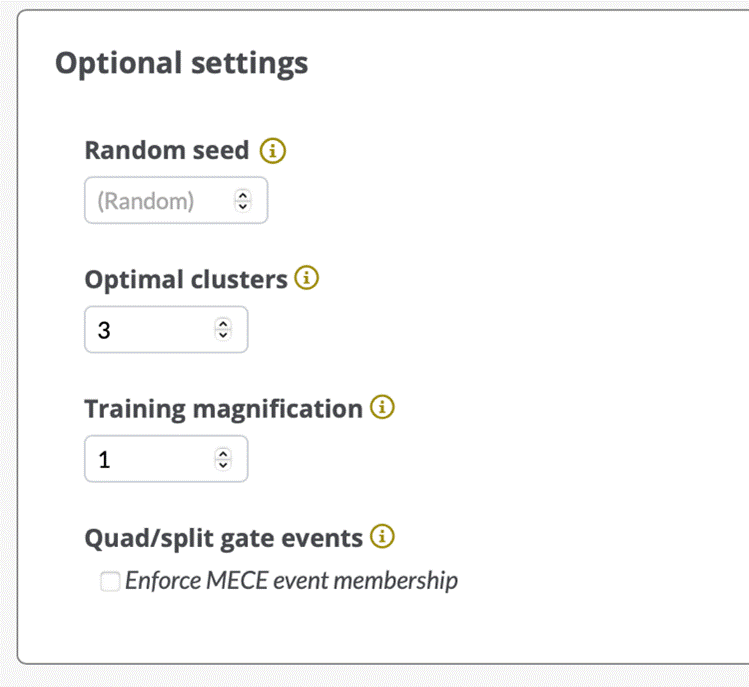Click the Enforce MECE event membership label text
Viewport: 749px width, 687px height.
click(291, 581)
